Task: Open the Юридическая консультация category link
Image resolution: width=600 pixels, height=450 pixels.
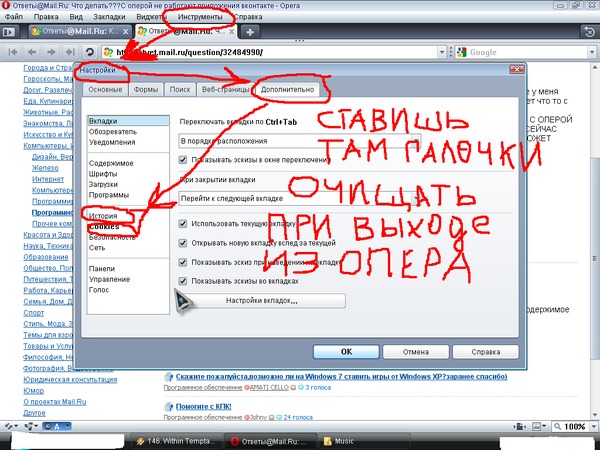Action: [x=70, y=380]
